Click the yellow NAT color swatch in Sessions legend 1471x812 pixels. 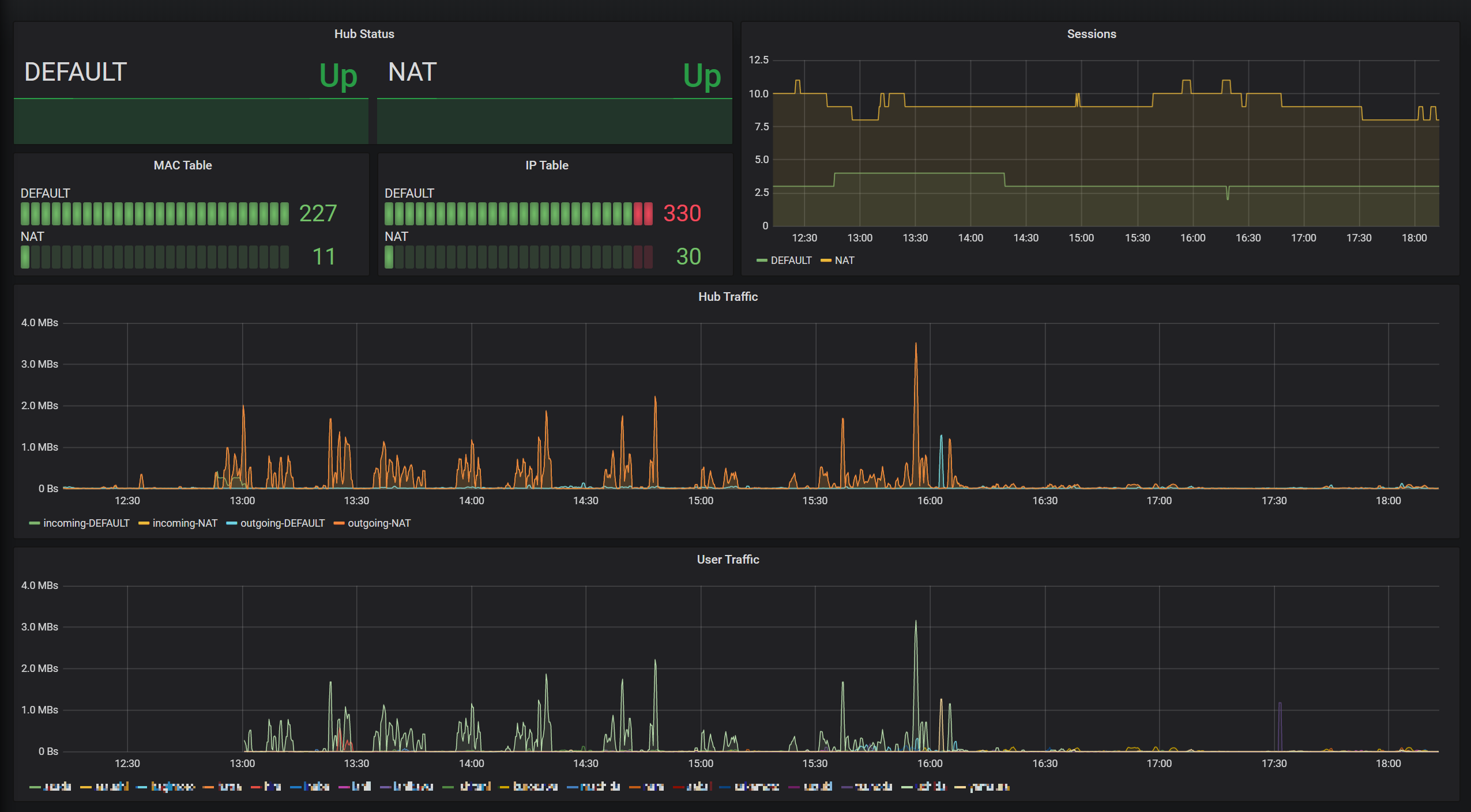826,260
